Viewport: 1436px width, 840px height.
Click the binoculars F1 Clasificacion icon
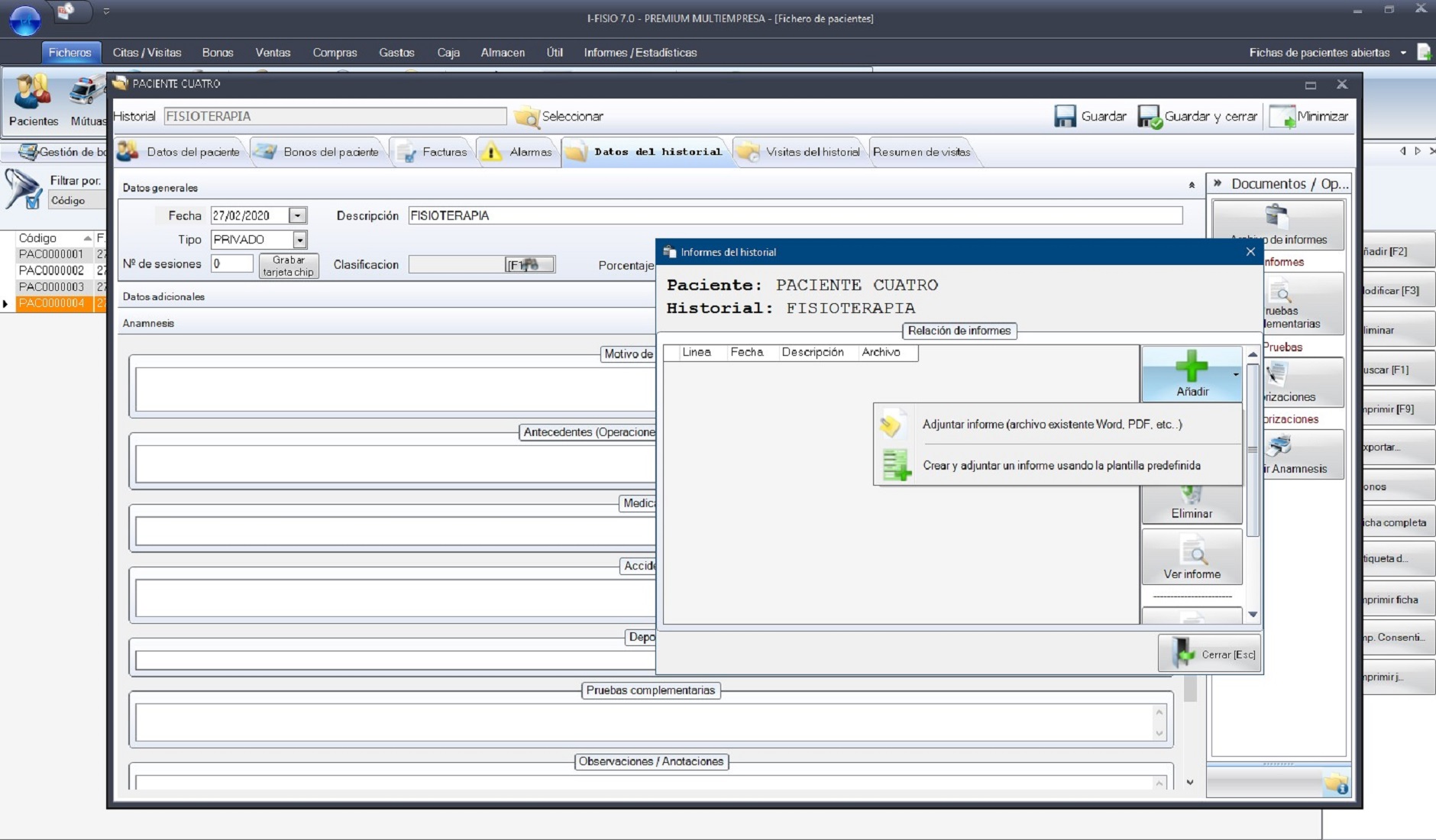[529, 265]
